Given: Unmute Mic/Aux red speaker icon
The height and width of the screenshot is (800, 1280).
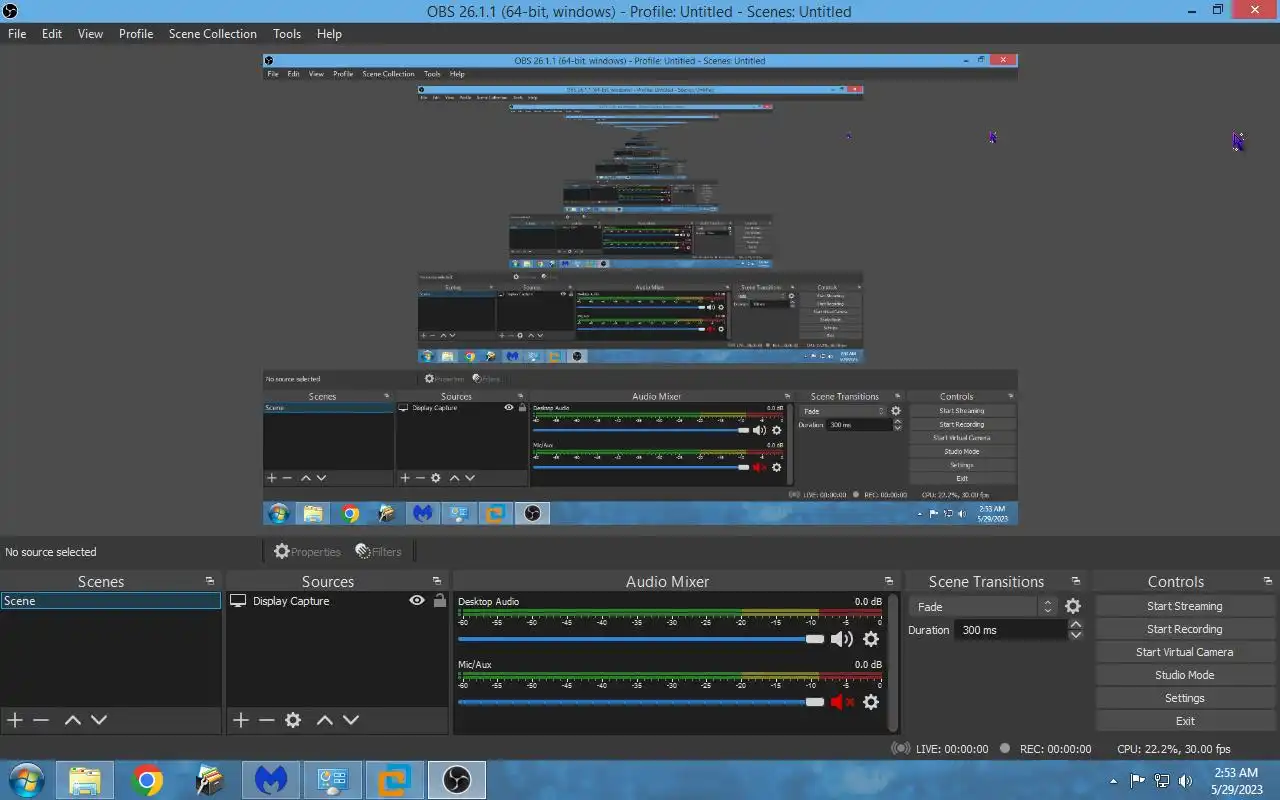Looking at the screenshot, I should [x=842, y=702].
